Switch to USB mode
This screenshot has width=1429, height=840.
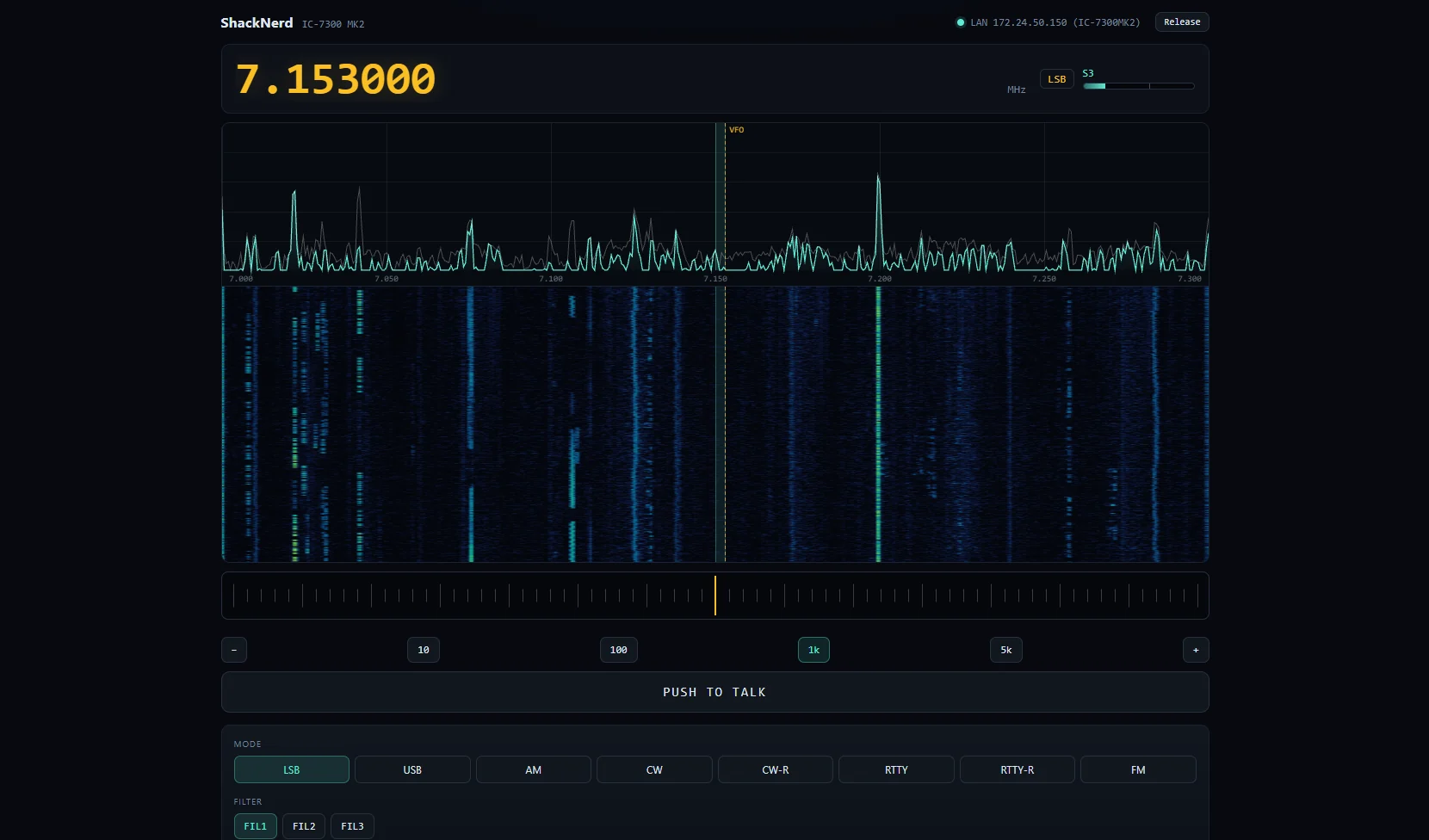[412, 769]
